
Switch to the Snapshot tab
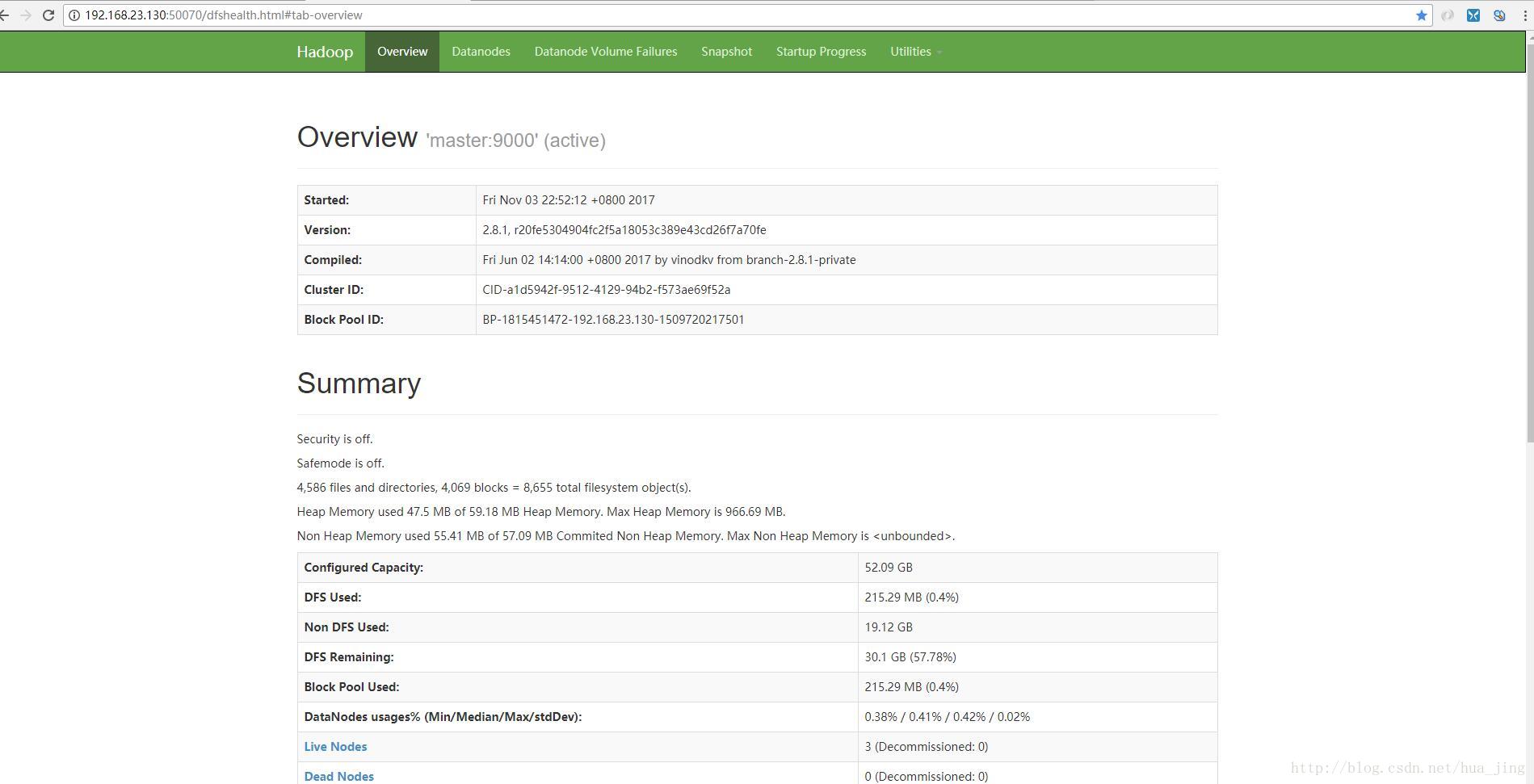pos(726,52)
